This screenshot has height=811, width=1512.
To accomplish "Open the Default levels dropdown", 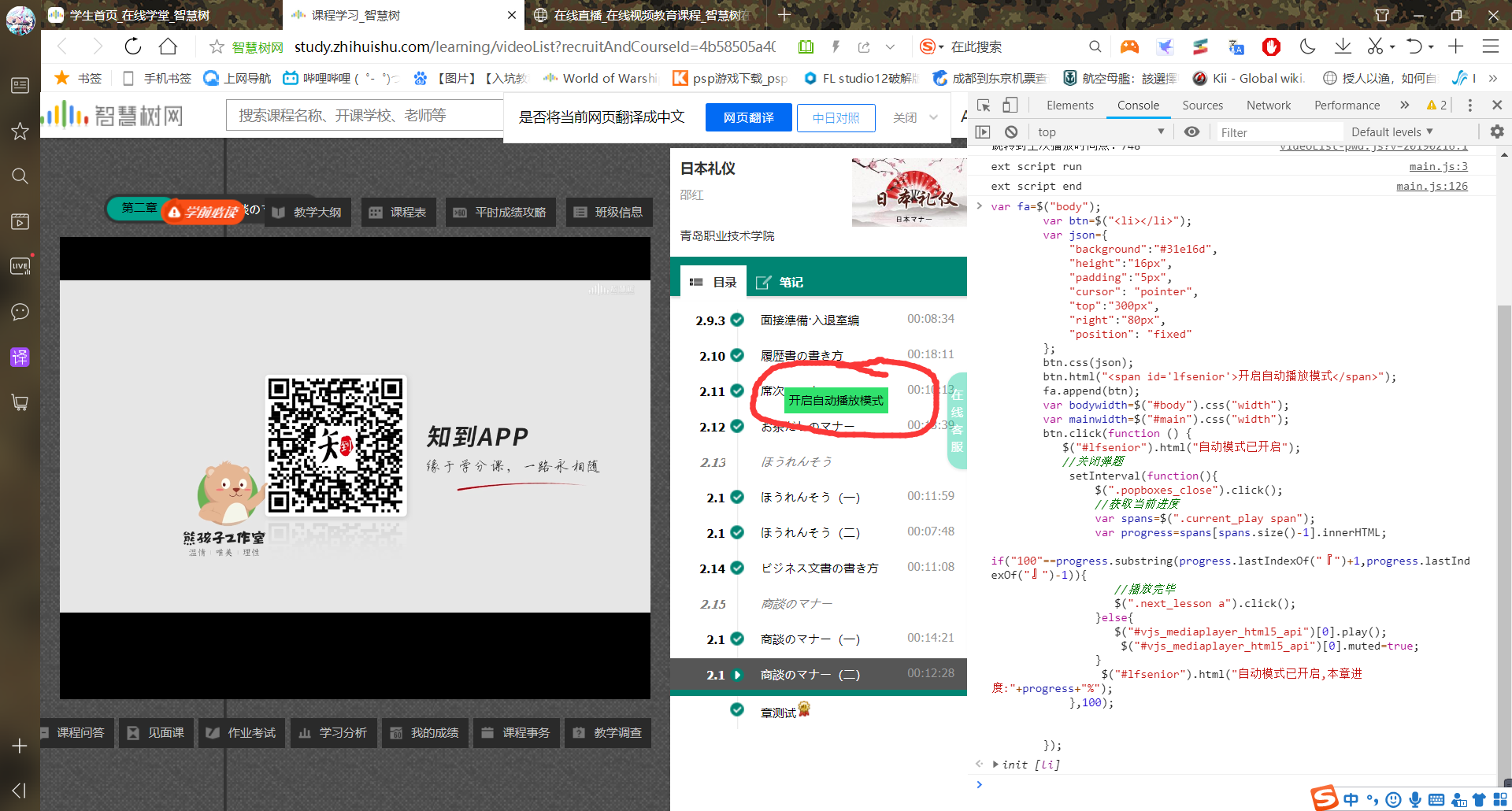I will point(1392,131).
